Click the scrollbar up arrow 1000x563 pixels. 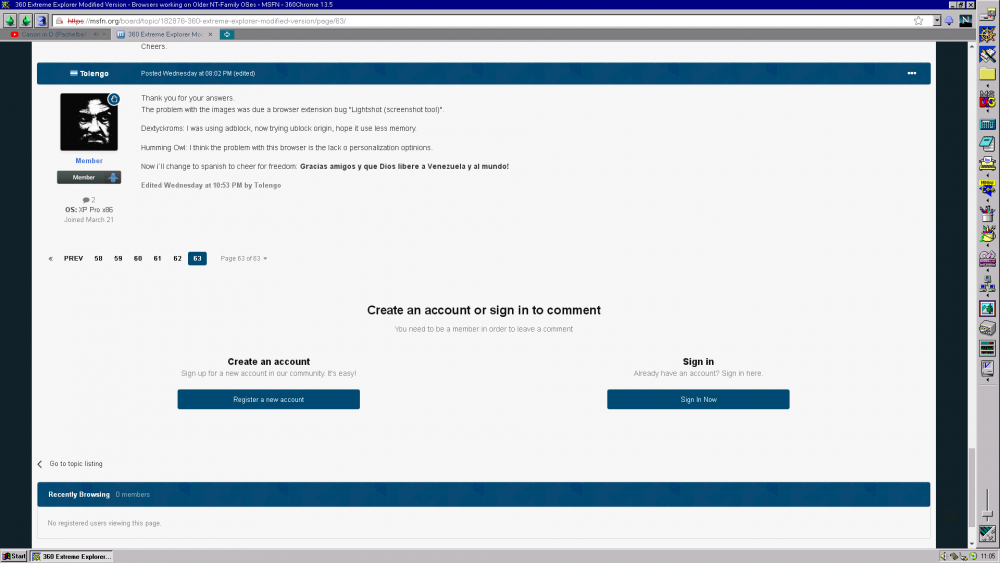click(x=972, y=47)
